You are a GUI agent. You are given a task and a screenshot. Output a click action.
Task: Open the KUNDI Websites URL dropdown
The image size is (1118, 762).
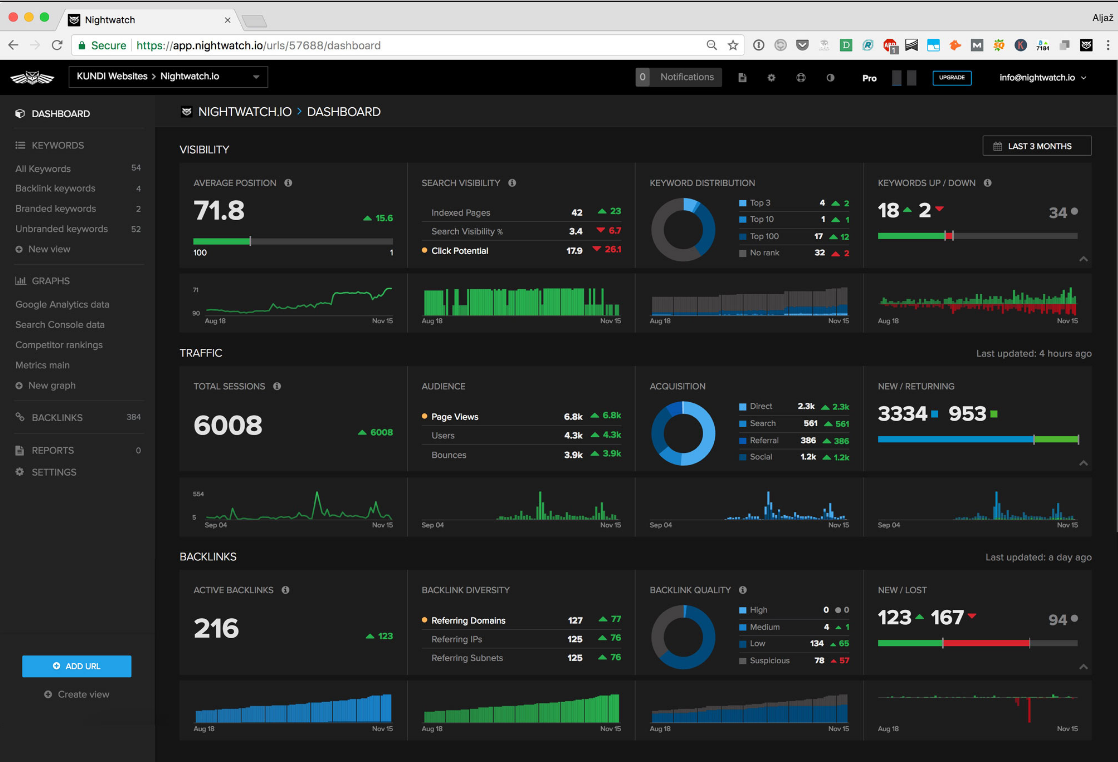click(x=168, y=77)
